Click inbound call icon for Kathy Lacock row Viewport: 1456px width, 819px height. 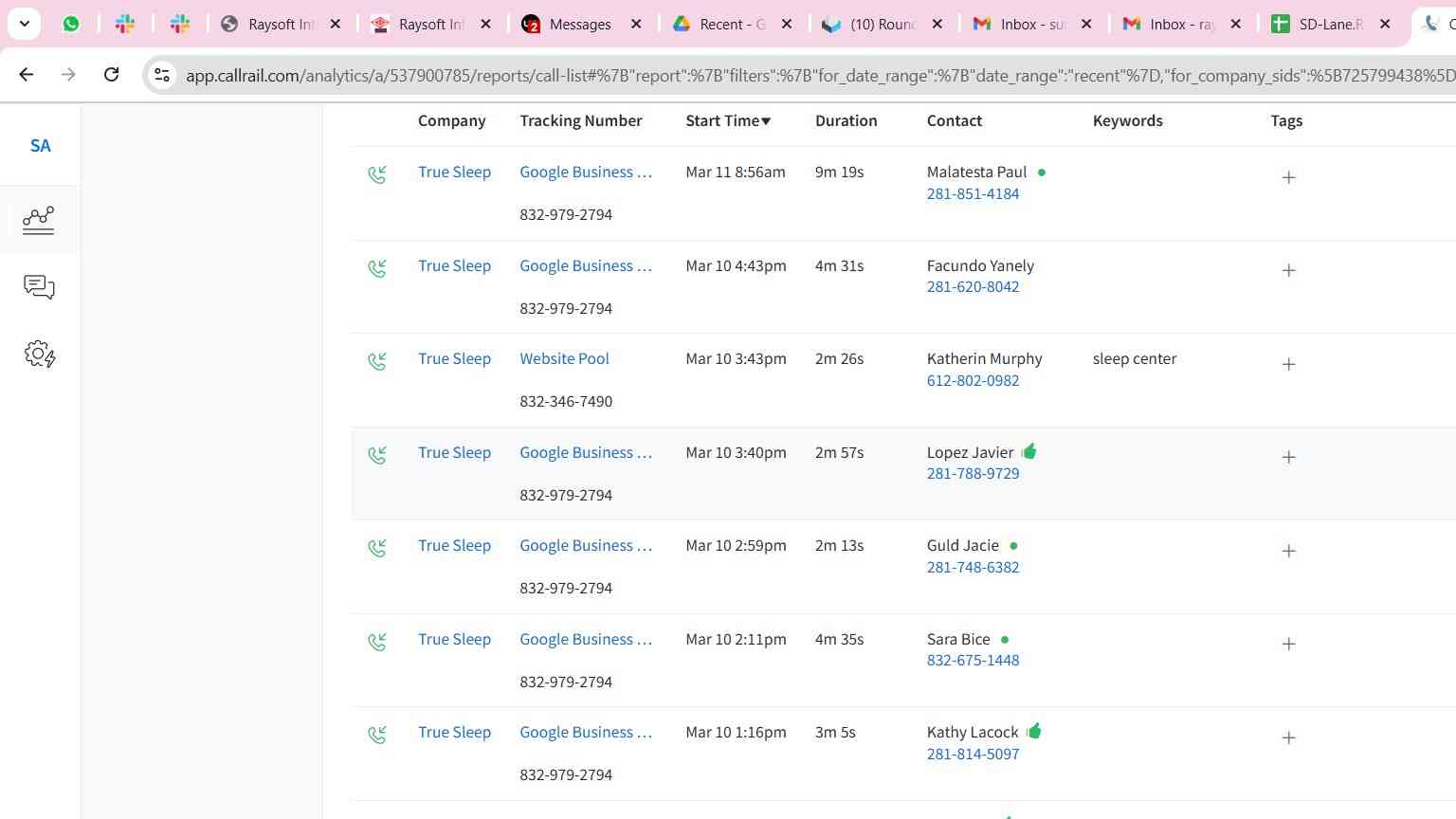coord(377,735)
